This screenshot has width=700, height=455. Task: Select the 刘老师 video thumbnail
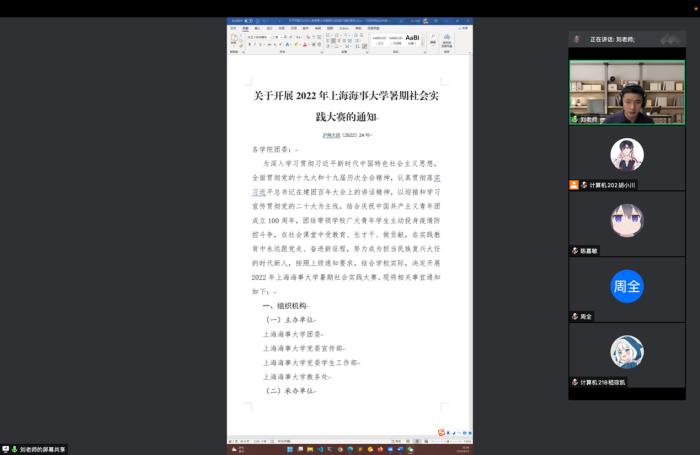(627, 92)
